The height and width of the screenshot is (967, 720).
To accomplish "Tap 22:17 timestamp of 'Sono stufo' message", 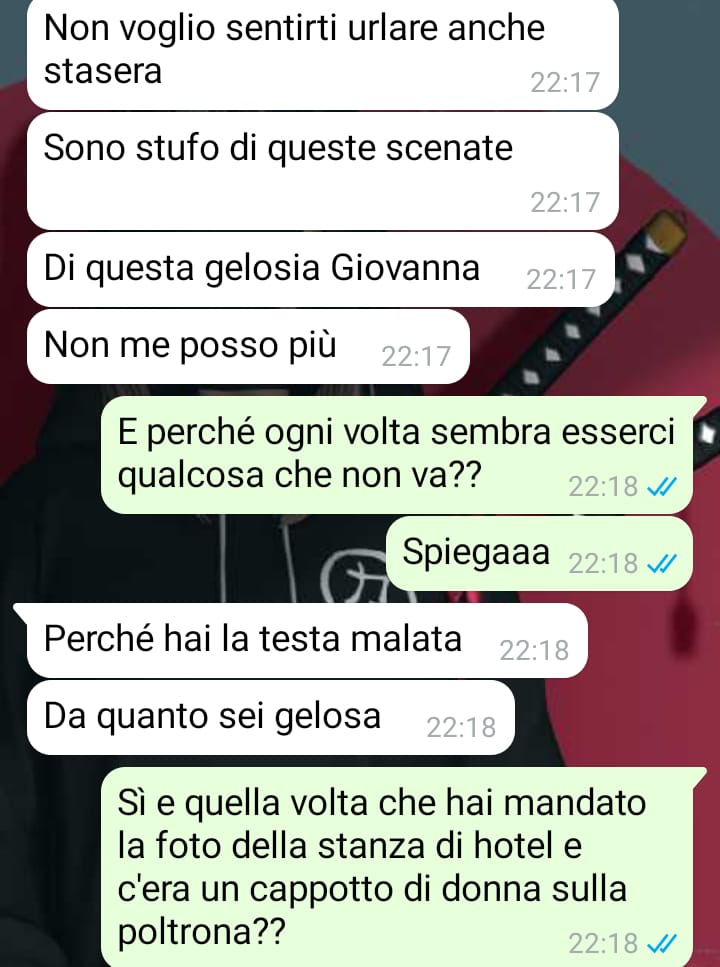I will pyautogui.click(x=565, y=202).
